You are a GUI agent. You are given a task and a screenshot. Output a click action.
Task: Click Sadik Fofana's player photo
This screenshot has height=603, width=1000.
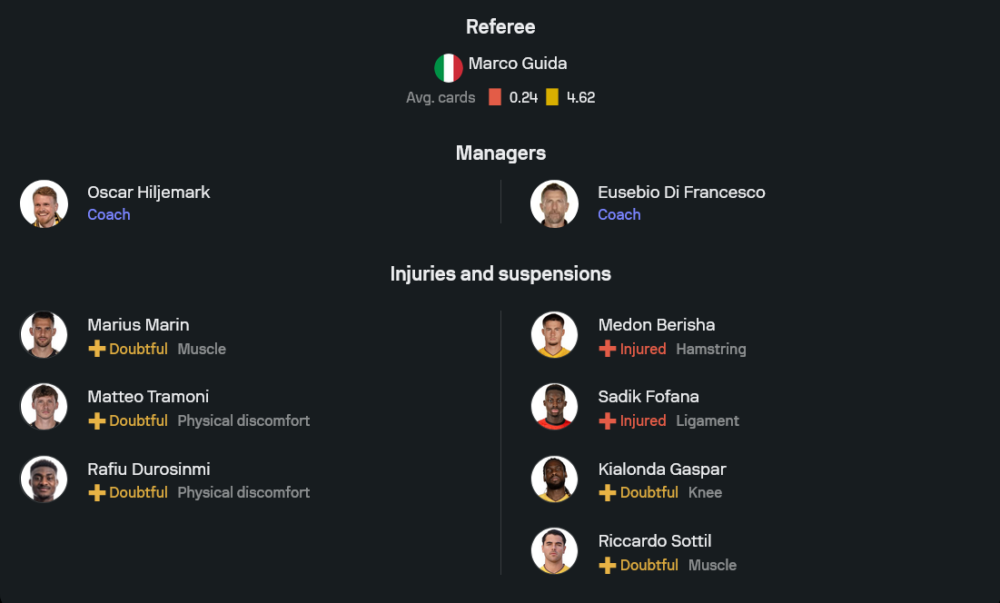click(x=554, y=407)
